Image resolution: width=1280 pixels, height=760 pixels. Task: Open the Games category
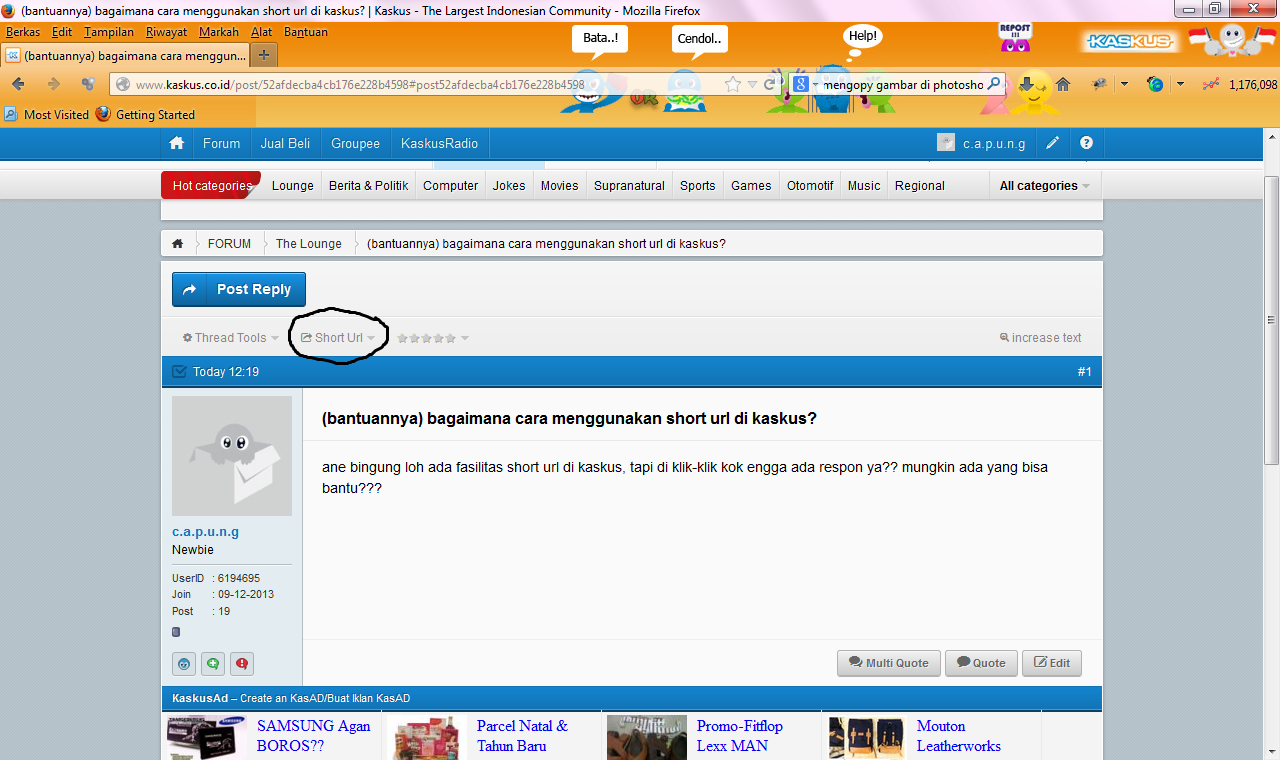tap(751, 186)
